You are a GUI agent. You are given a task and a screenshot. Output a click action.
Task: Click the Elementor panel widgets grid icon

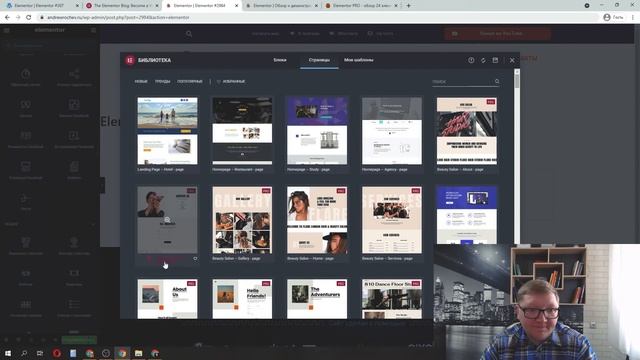pyautogui.click(x=93, y=30)
